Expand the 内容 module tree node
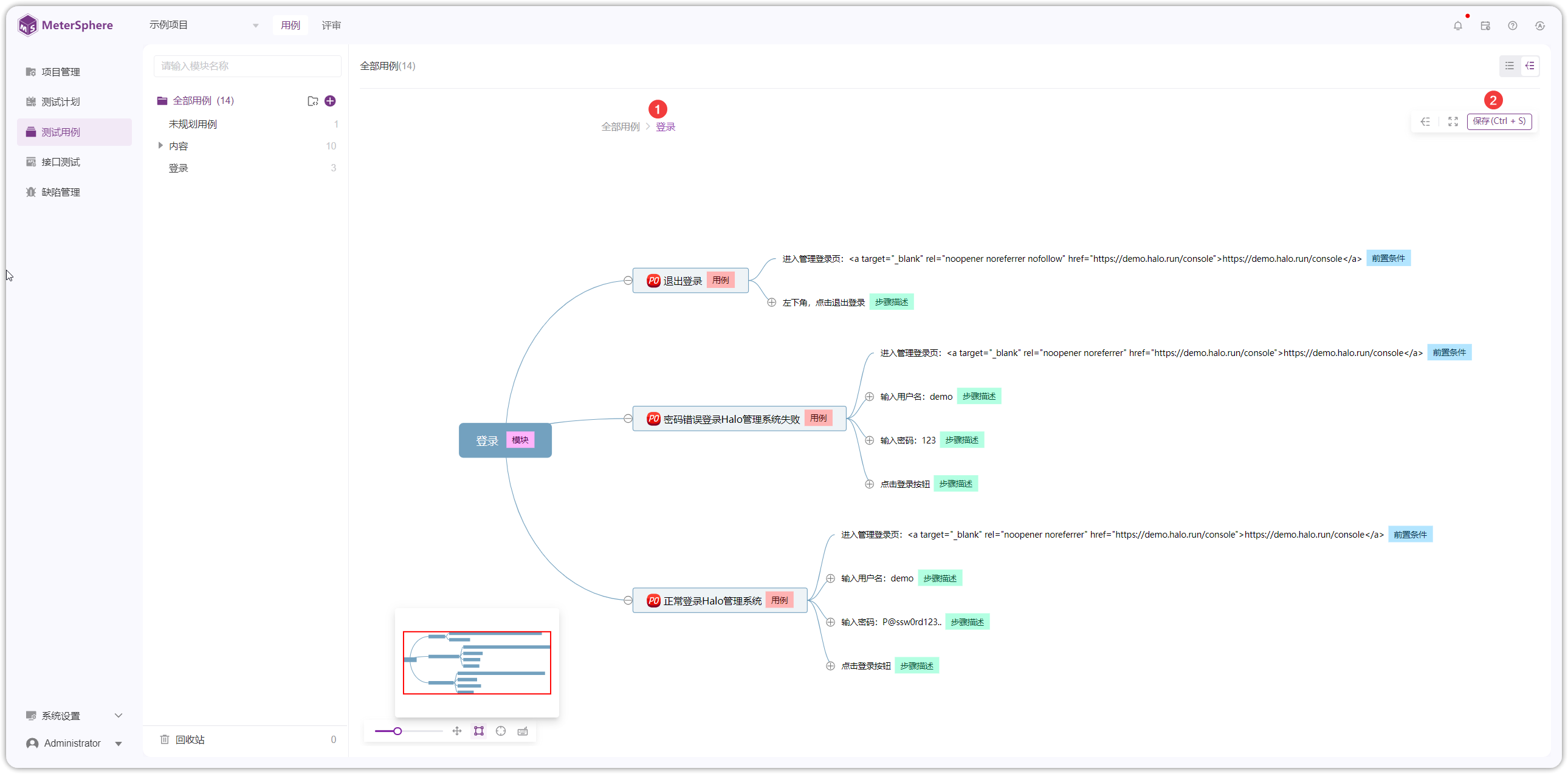 (x=160, y=145)
